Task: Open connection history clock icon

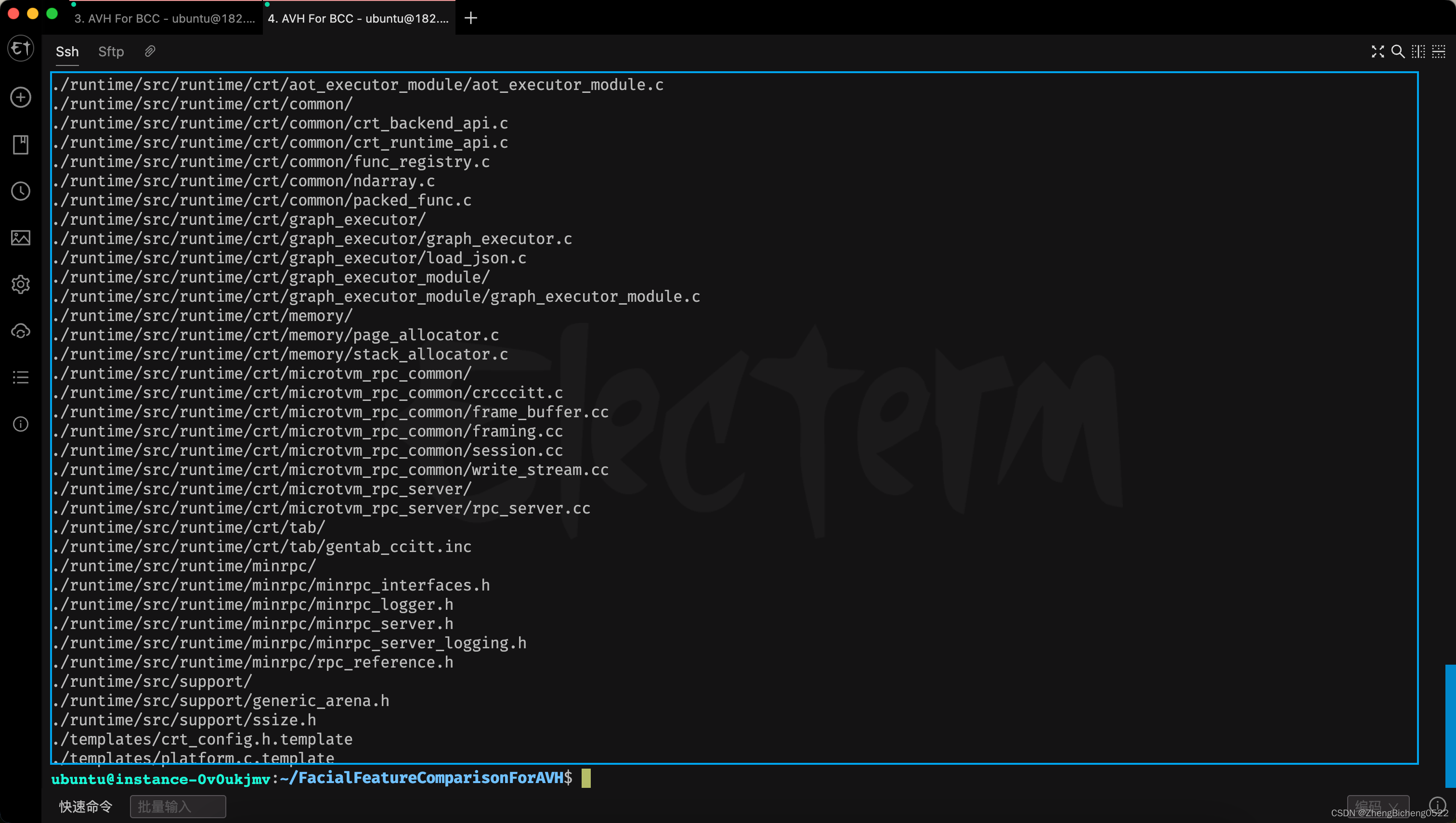Action: [x=20, y=191]
